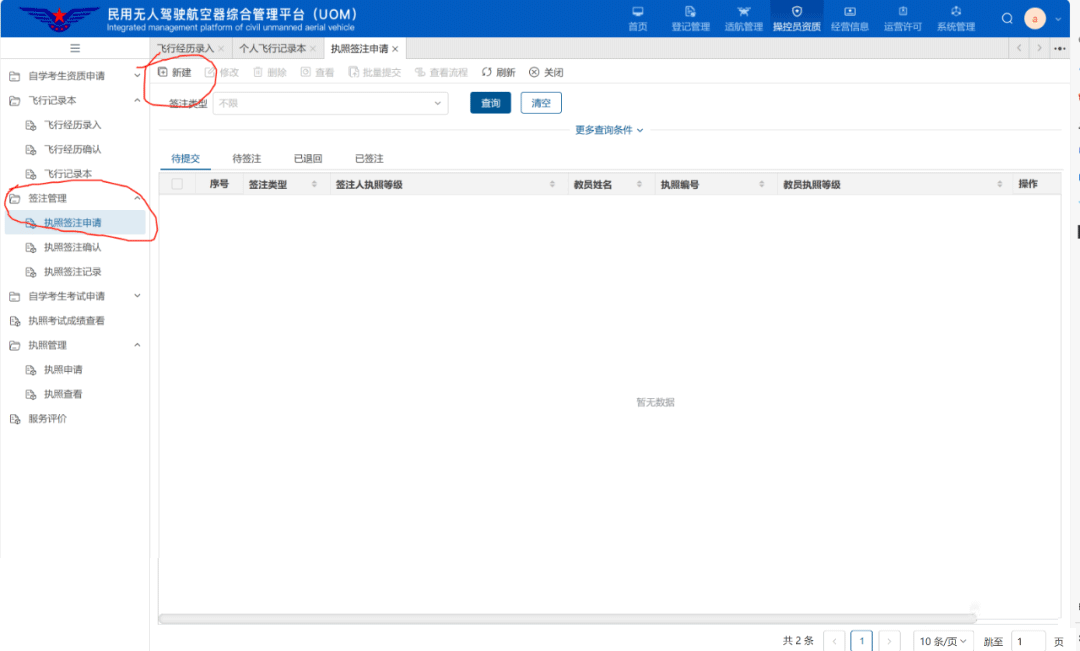Open the avatar dropdown arrow
The image size is (1080, 651).
(x=1059, y=19)
